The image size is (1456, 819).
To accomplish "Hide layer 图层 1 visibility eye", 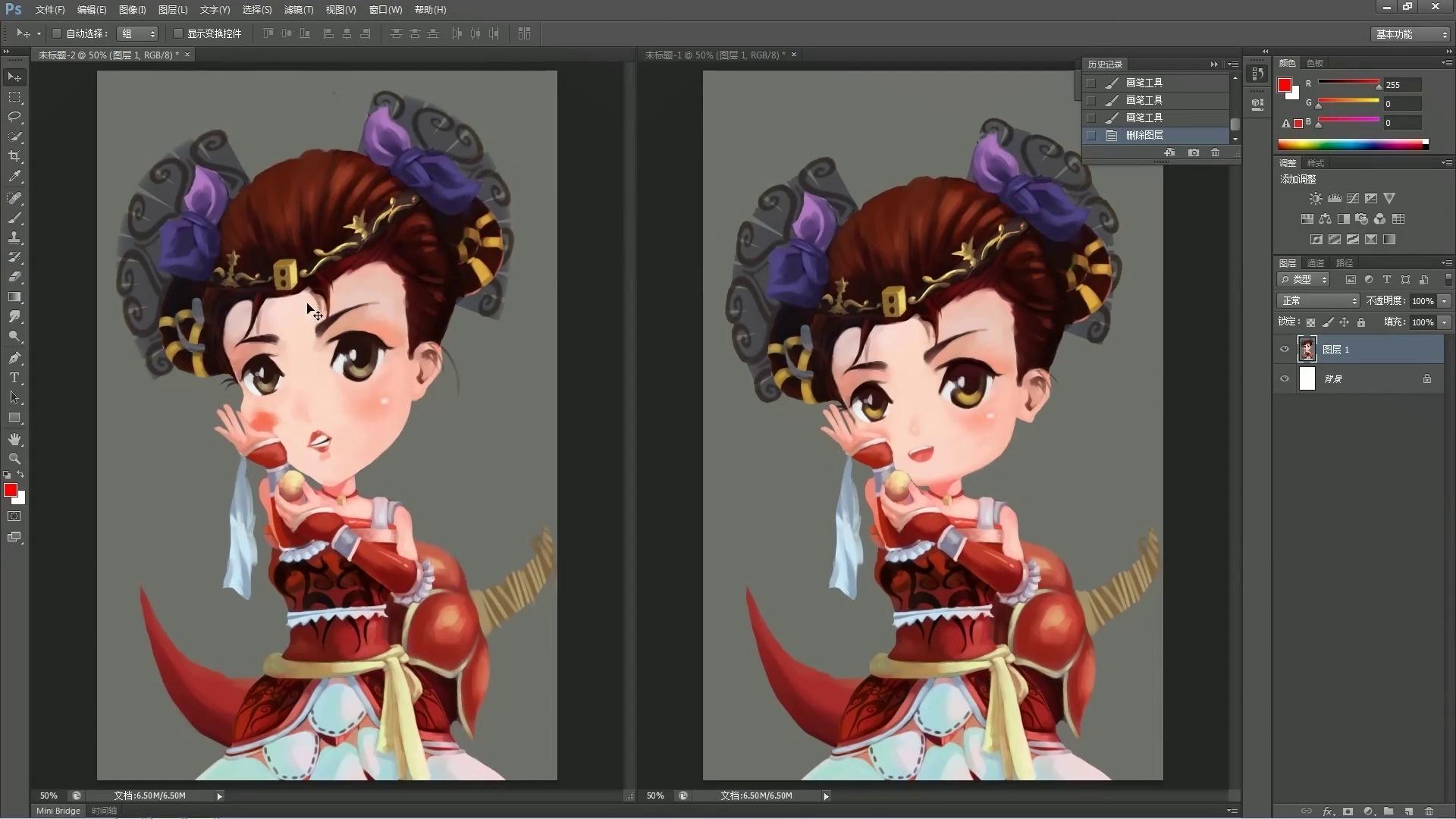I will (x=1285, y=350).
